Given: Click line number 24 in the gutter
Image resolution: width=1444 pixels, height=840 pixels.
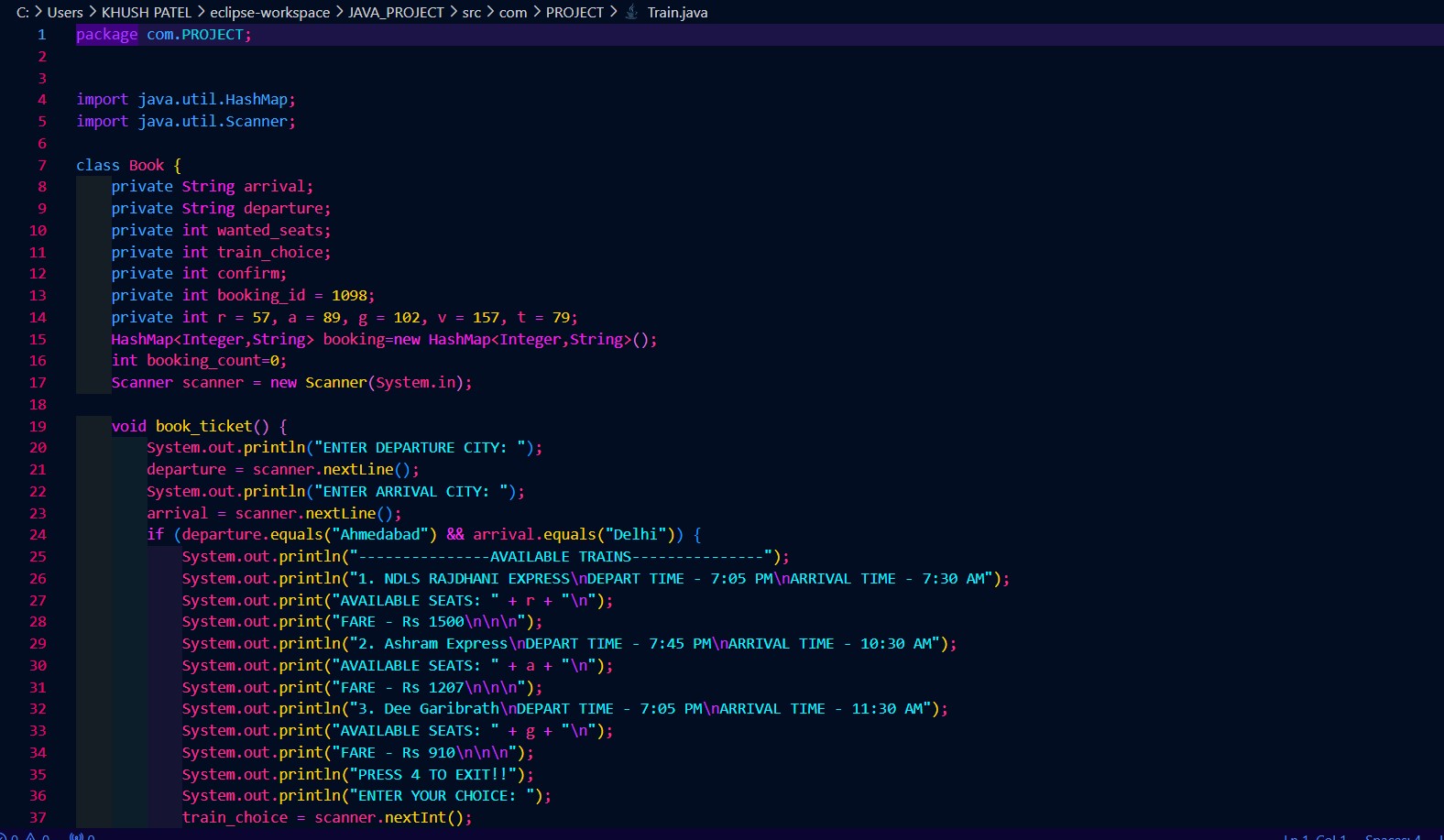Looking at the screenshot, I should [x=38, y=535].
